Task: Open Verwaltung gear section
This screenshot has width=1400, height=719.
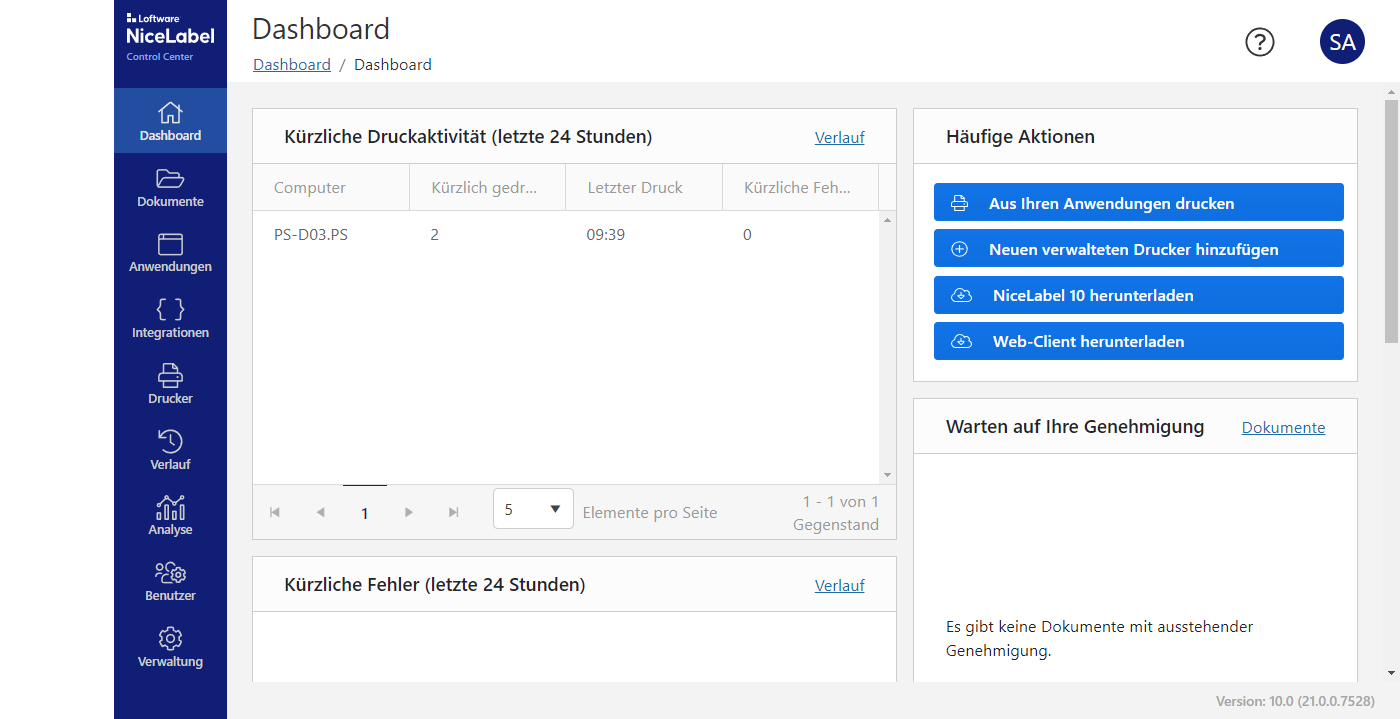Action: tap(170, 647)
